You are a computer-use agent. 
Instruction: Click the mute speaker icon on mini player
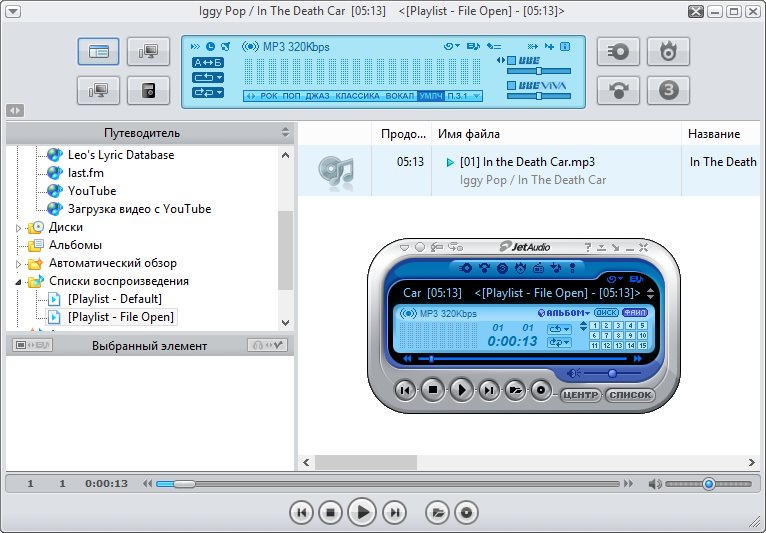click(x=574, y=373)
